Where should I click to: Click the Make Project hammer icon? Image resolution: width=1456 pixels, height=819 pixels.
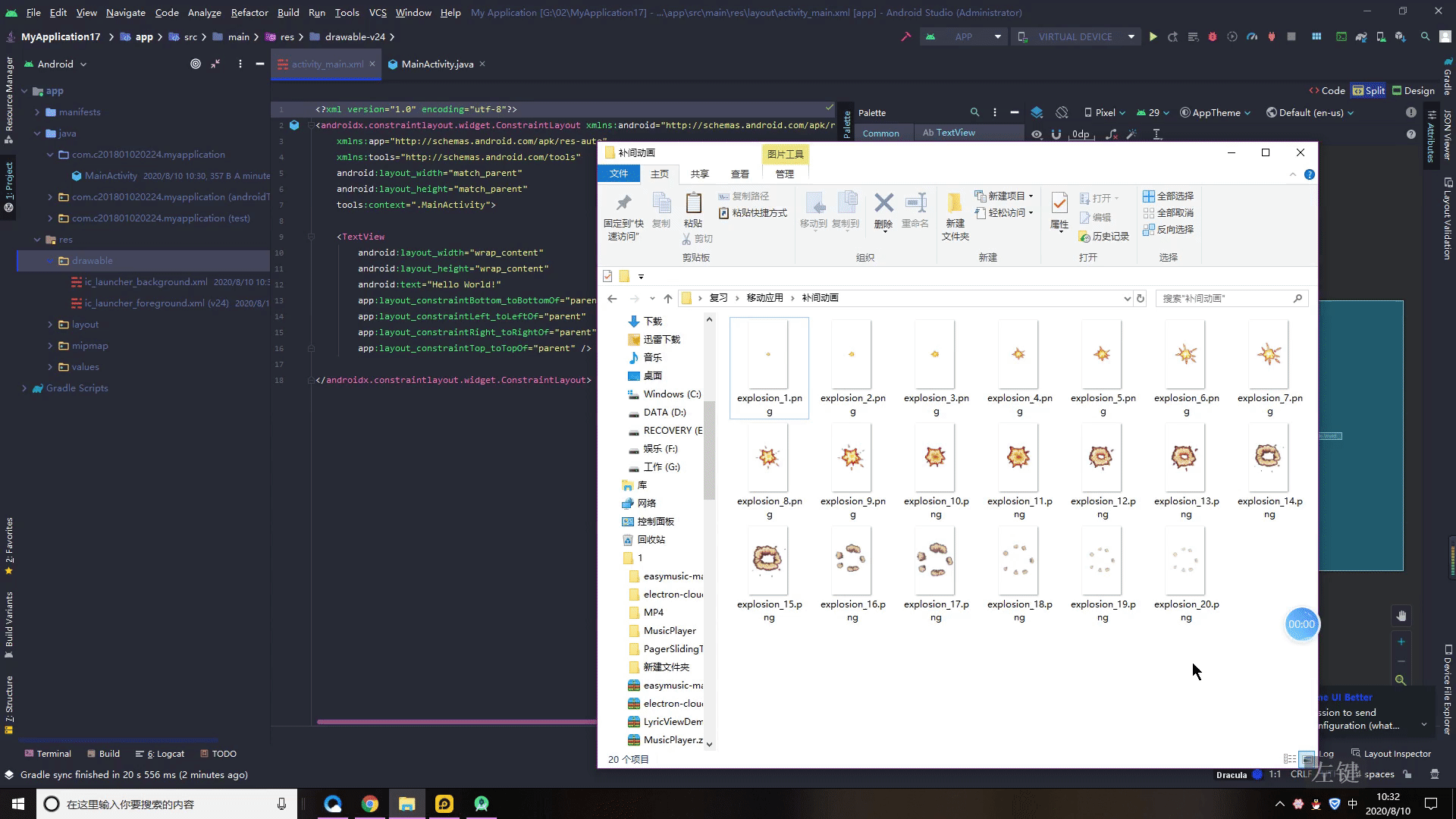(x=905, y=36)
